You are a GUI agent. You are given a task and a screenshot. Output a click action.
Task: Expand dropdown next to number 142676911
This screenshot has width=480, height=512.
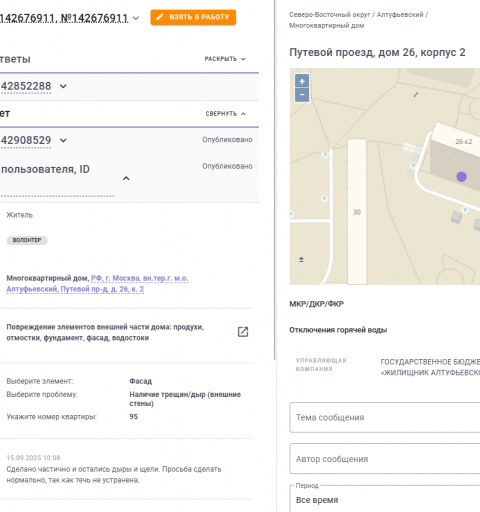(136, 18)
